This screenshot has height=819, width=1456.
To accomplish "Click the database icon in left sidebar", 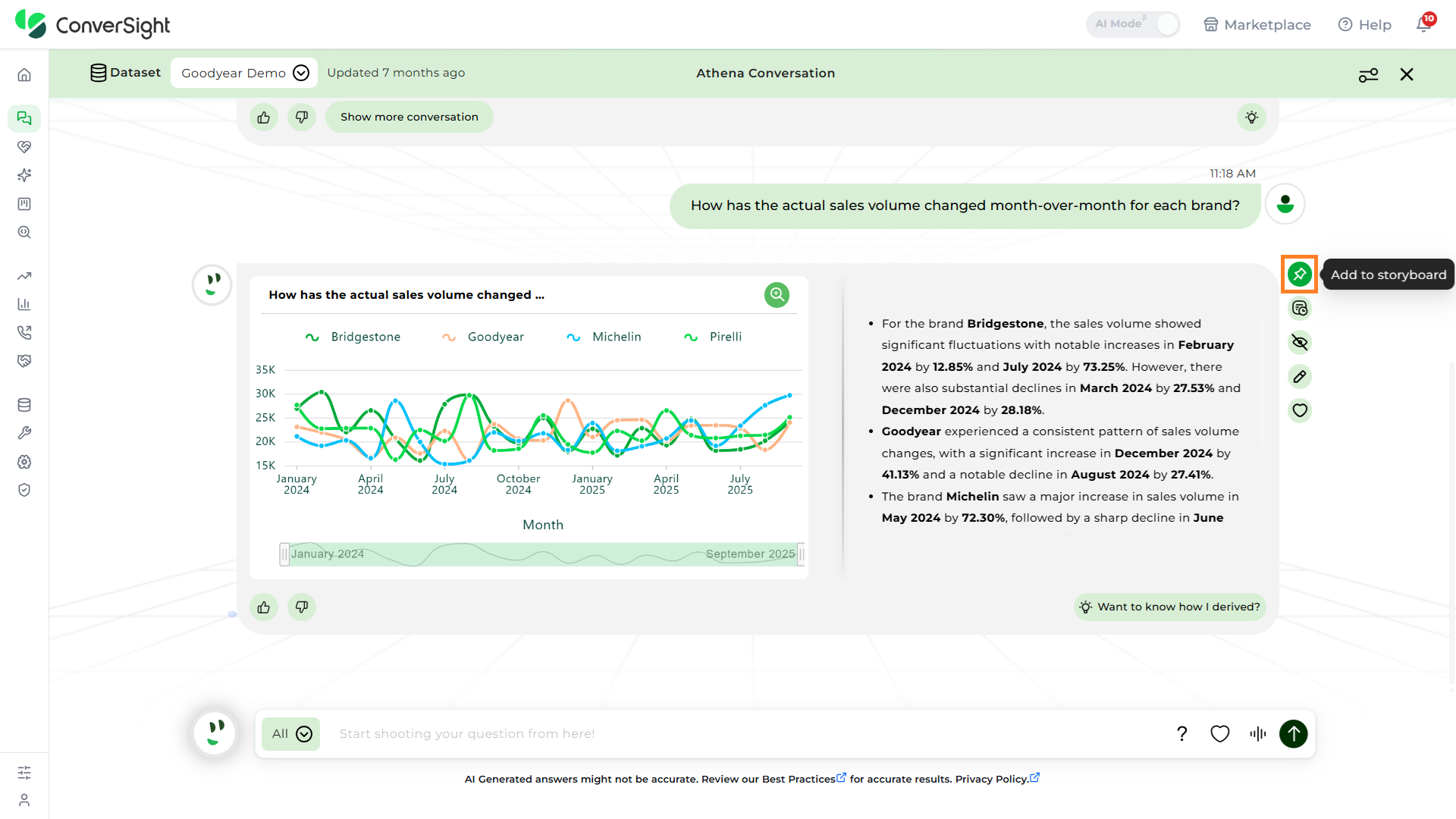I will tap(24, 405).
